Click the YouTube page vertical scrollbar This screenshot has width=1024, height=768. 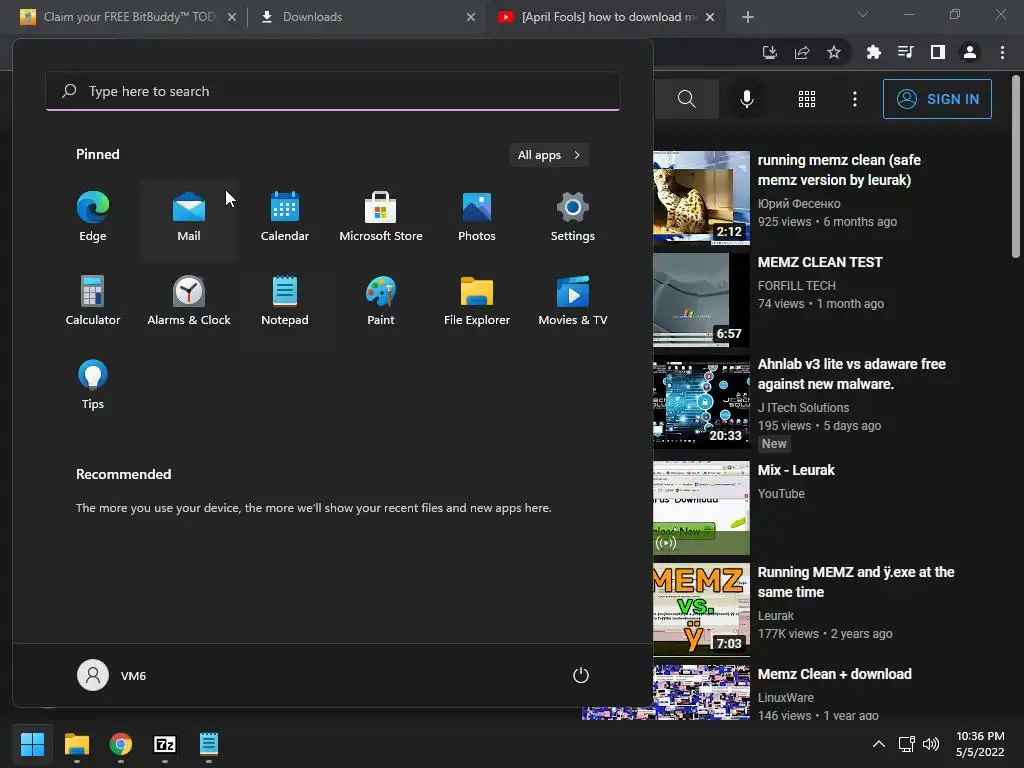tap(1016, 167)
